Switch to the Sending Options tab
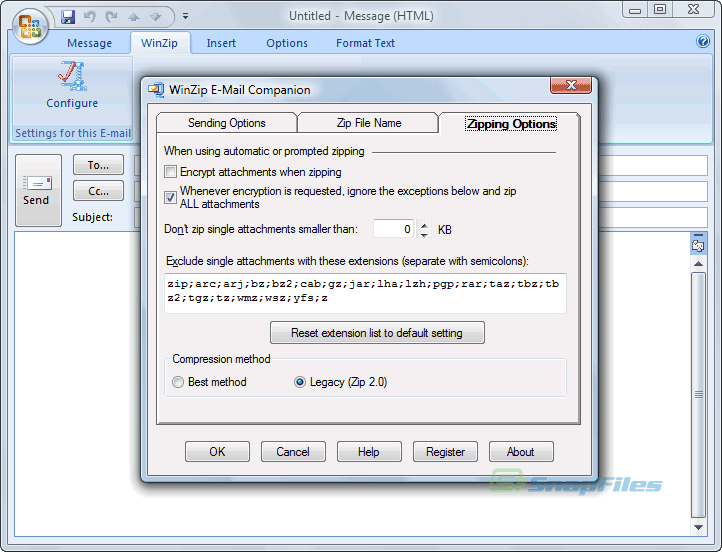Screen dimensions: 722x552 pyautogui.click(x=227, y=123)
